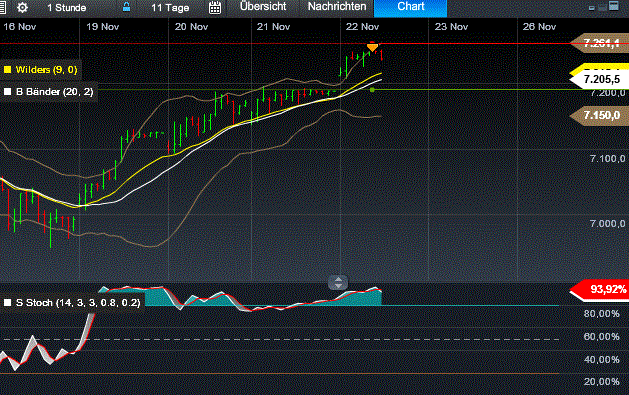Open the chart settings gear icon
Viewport: 629px width, 395px height.
(22, 8)
